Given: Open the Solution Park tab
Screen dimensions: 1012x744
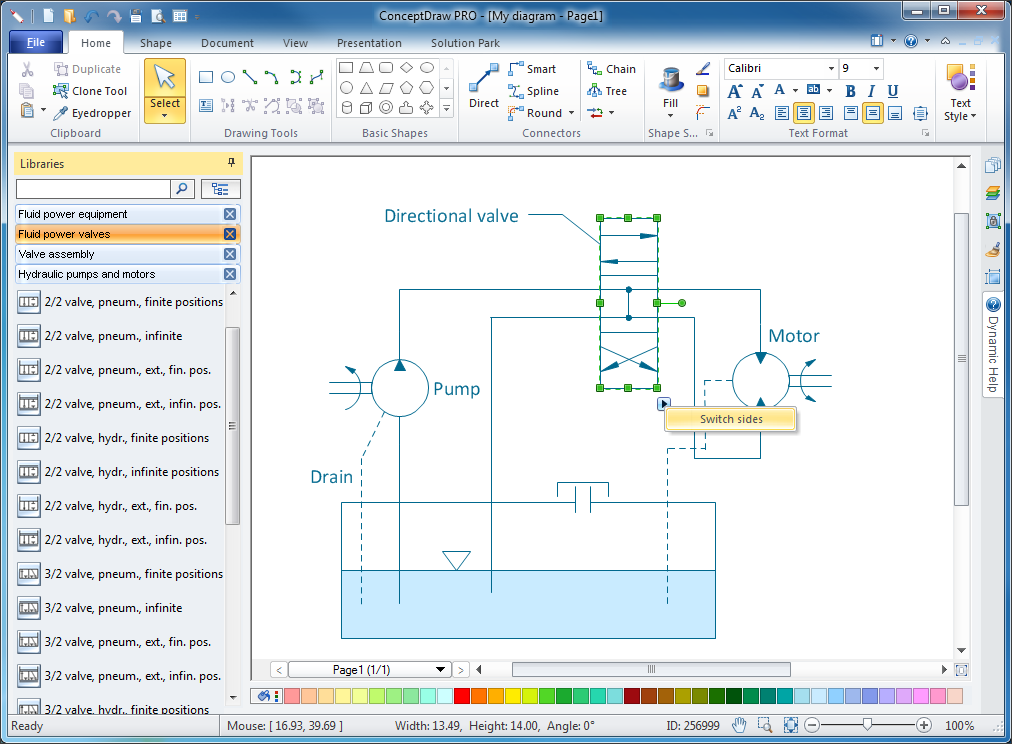Looking at the screenshot, I should [x=465, y=43].
